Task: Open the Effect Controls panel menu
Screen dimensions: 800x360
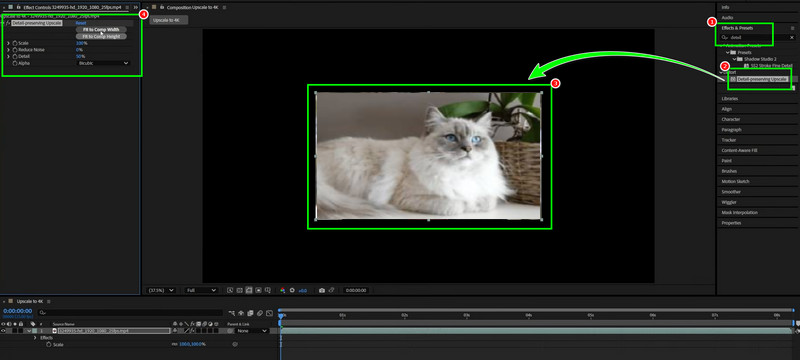Action: tap(127, 8)
